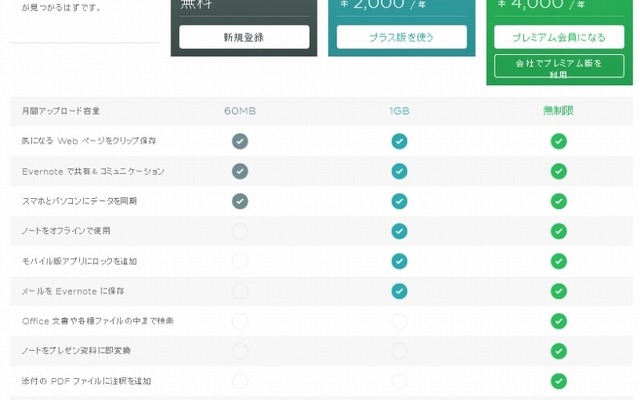Click the free plan checkmark in the スマホとパソコン sync row
640x400 pixels.
click(240, 201)
